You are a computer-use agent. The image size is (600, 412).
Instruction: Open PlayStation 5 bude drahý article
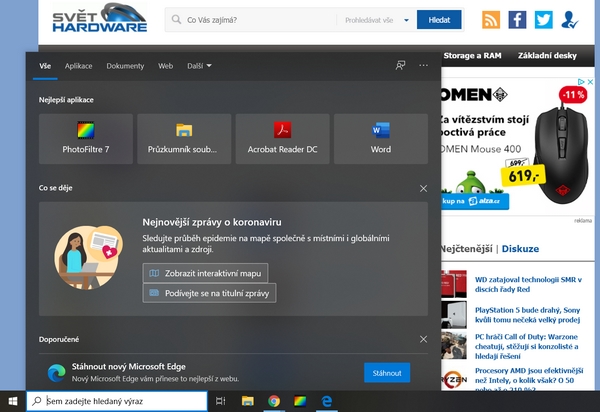tap(527, 314)
